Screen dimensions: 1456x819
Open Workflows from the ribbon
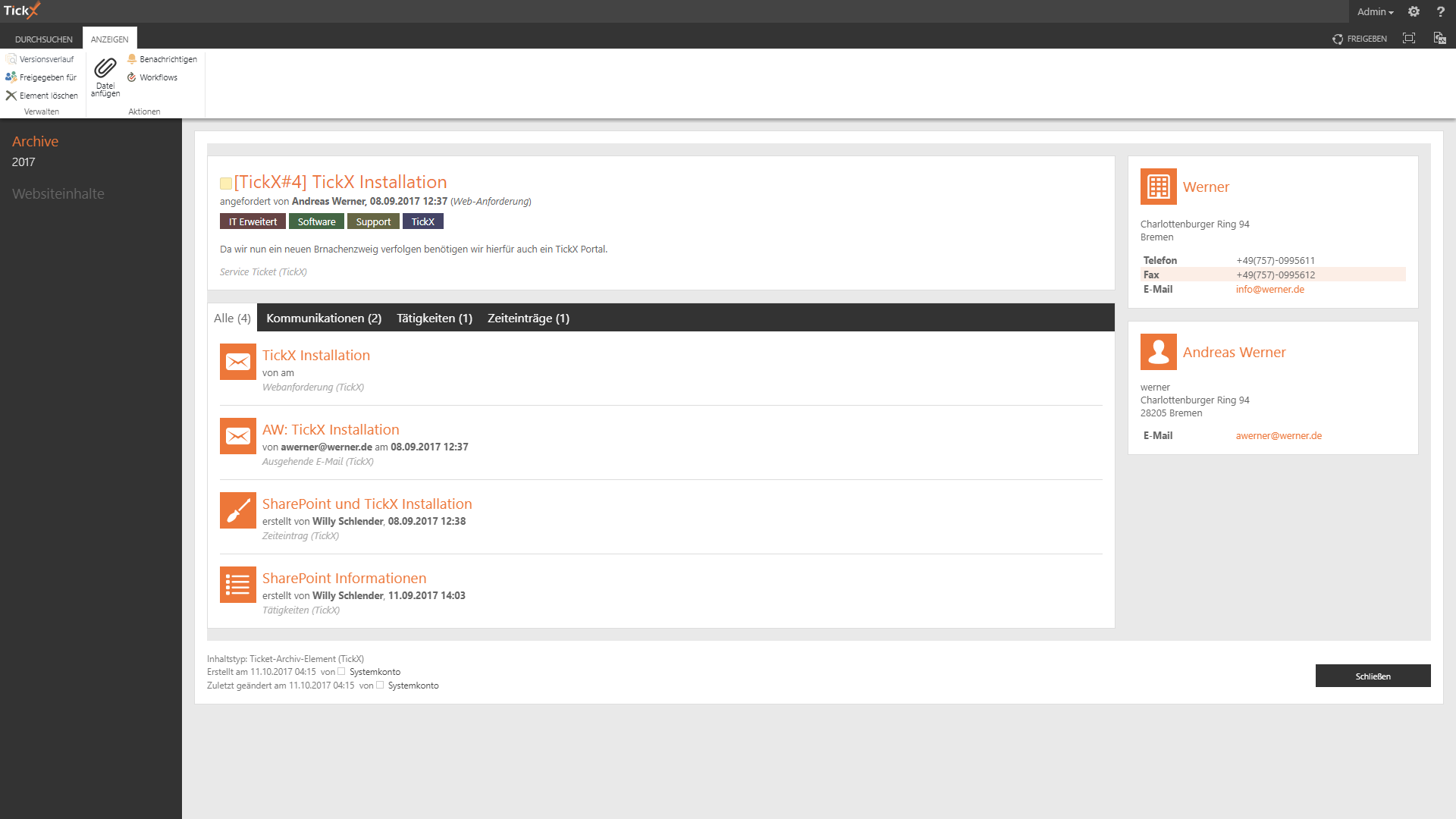152,77
